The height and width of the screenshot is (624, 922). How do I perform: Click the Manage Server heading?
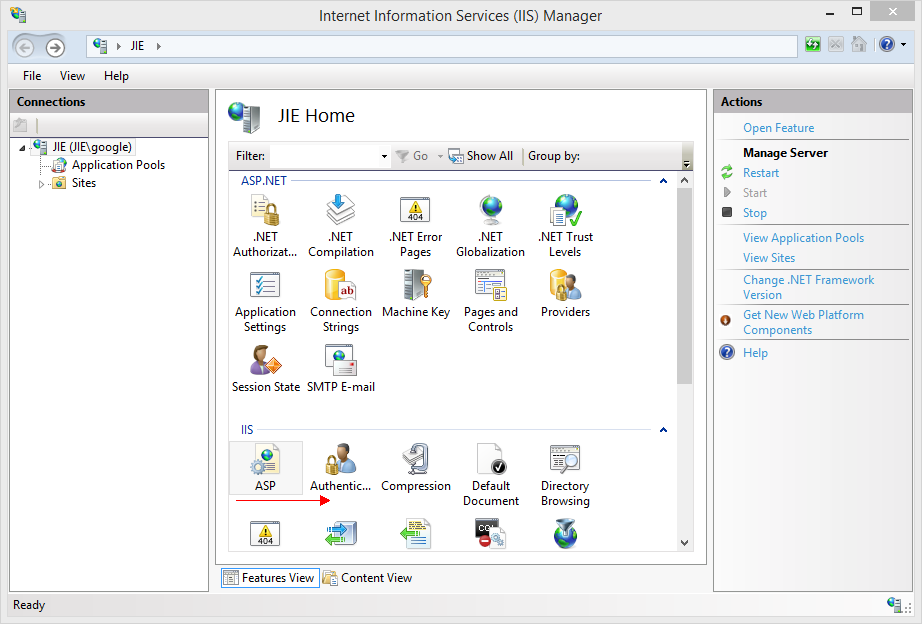[785, 153]
